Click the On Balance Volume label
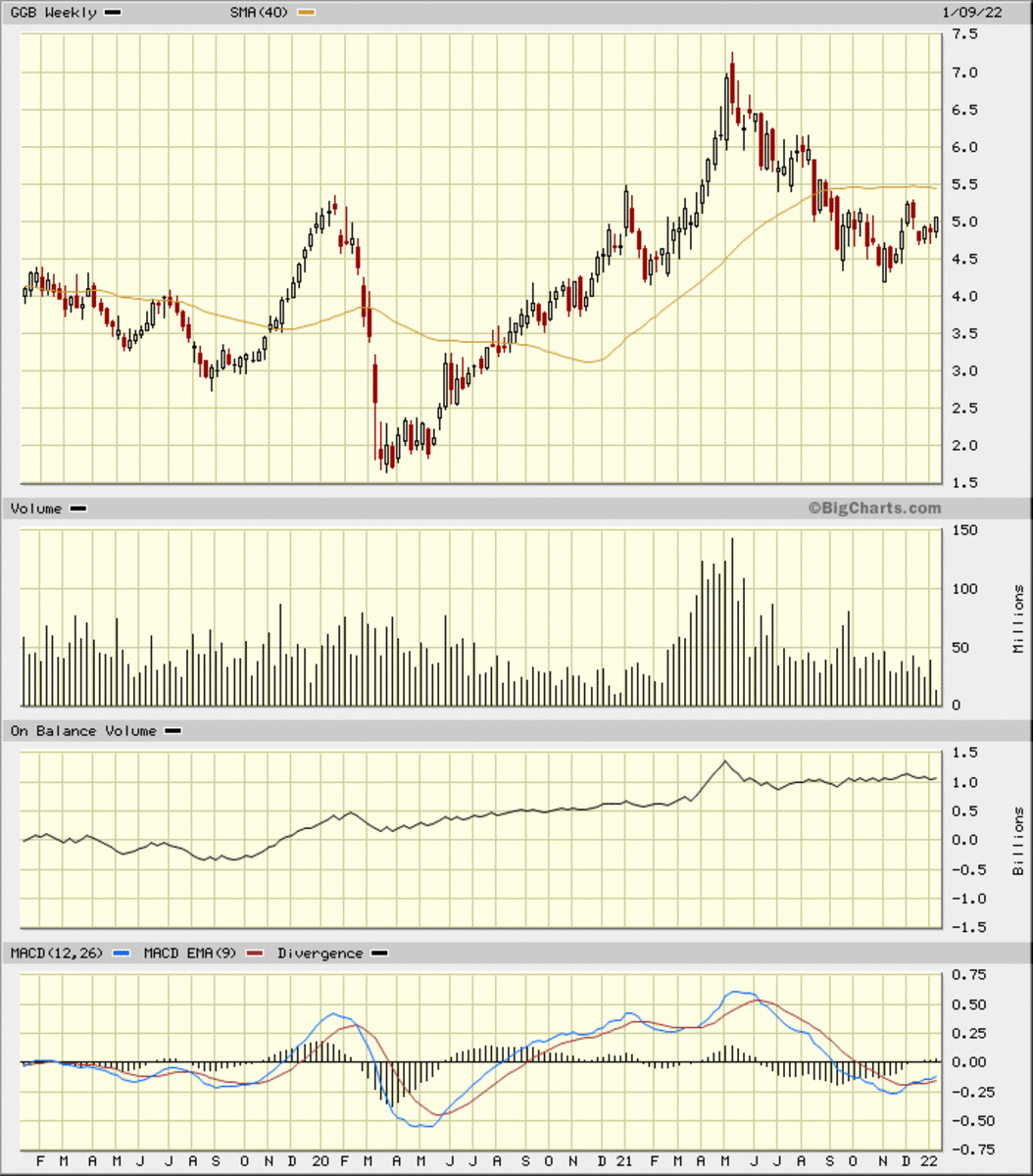The width and height of the screenshot is (1033, 1176). [x=83, y=730]
